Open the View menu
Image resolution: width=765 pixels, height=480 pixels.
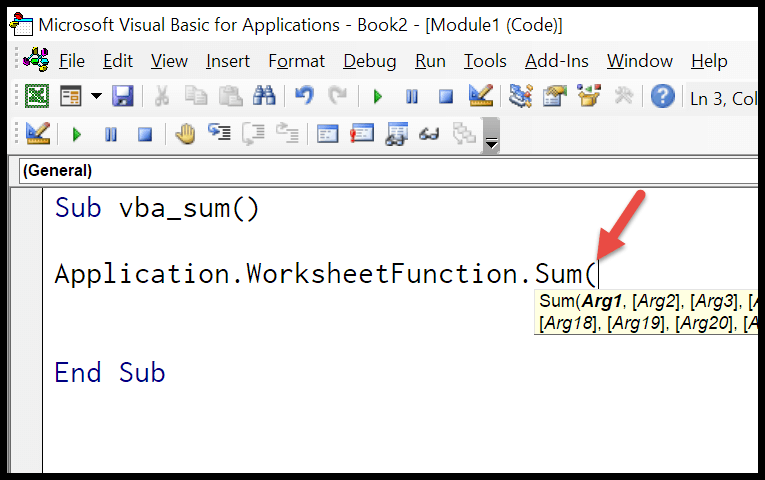coord(169,61)
